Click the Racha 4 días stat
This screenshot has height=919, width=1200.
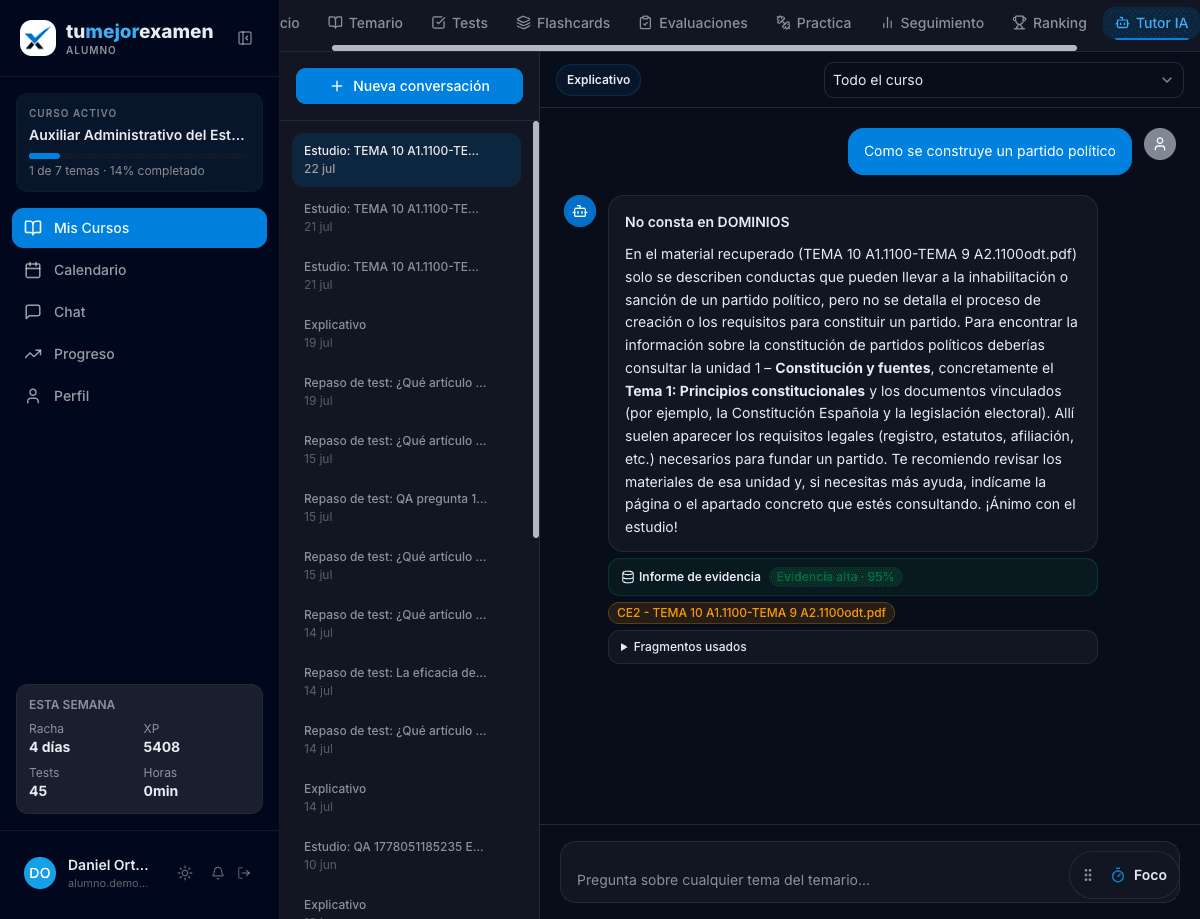[x=50, y=738]
